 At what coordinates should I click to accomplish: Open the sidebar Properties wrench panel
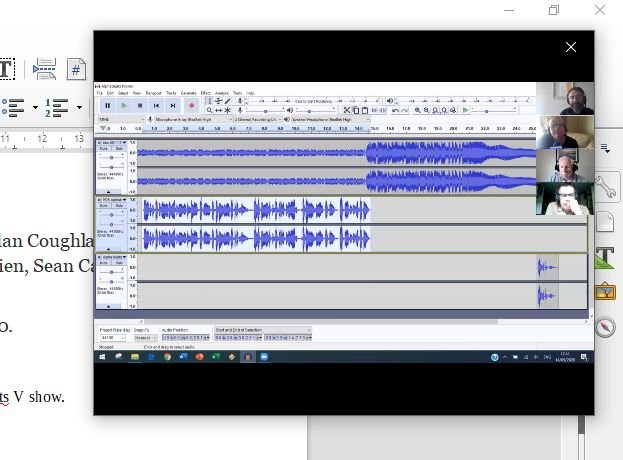(607, 186)
